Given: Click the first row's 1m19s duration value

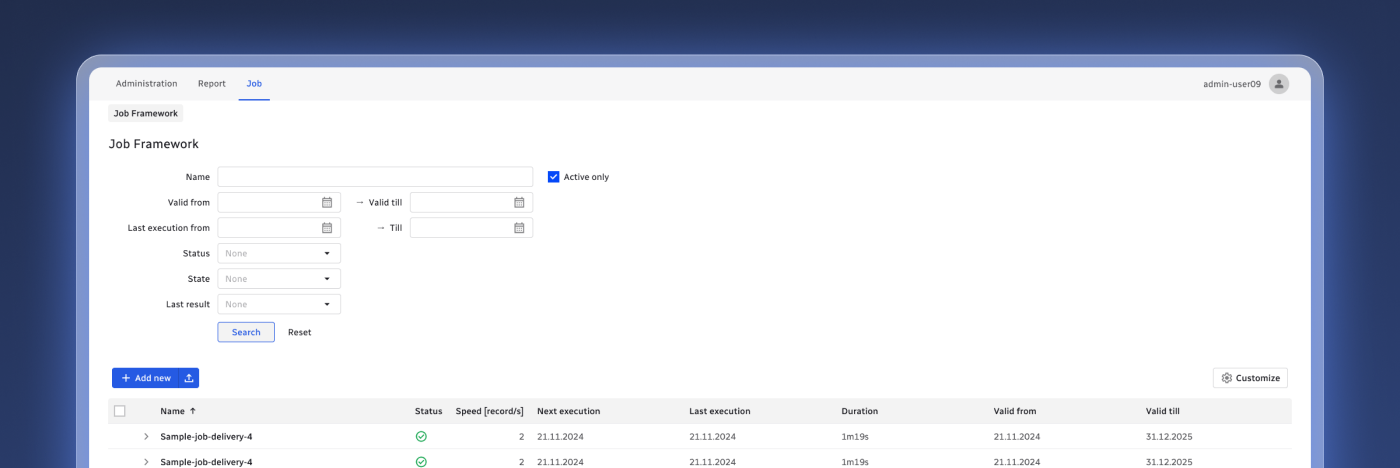Looking at the screenshot, I should coord(856,437).
